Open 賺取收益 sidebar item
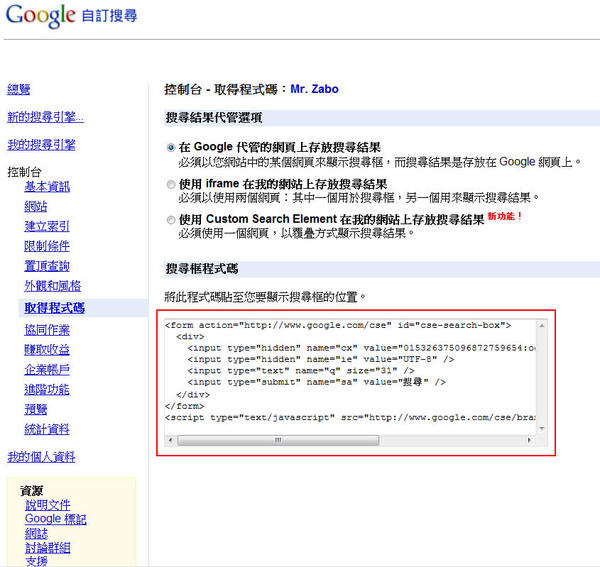The height and width of the screenshot is (567, 600). (x=47, y=350)
